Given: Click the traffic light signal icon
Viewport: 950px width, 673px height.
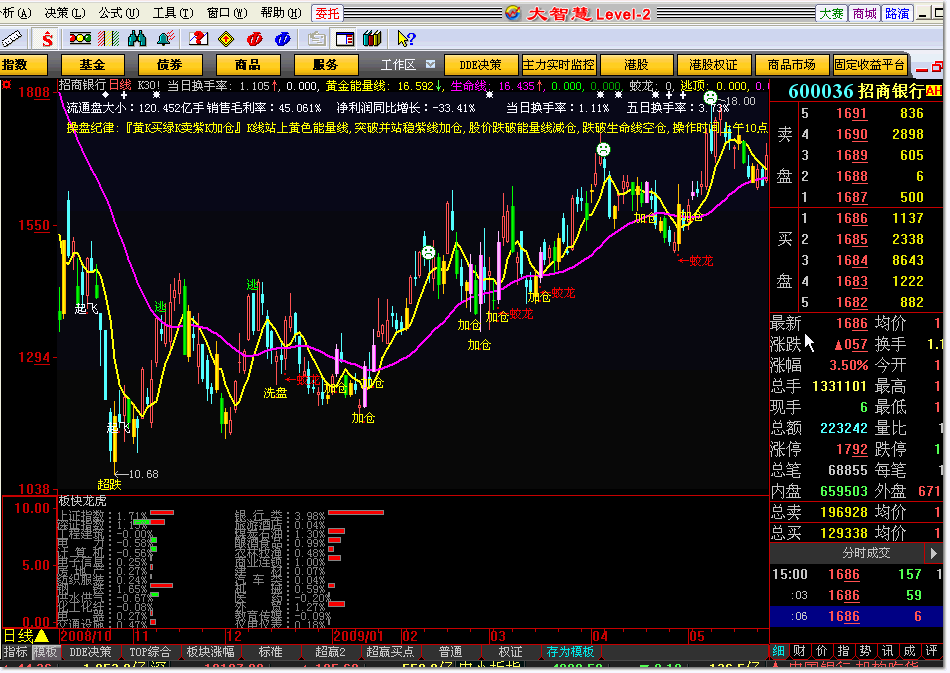Looking at the screenshot, I should [x=80, y=39].
